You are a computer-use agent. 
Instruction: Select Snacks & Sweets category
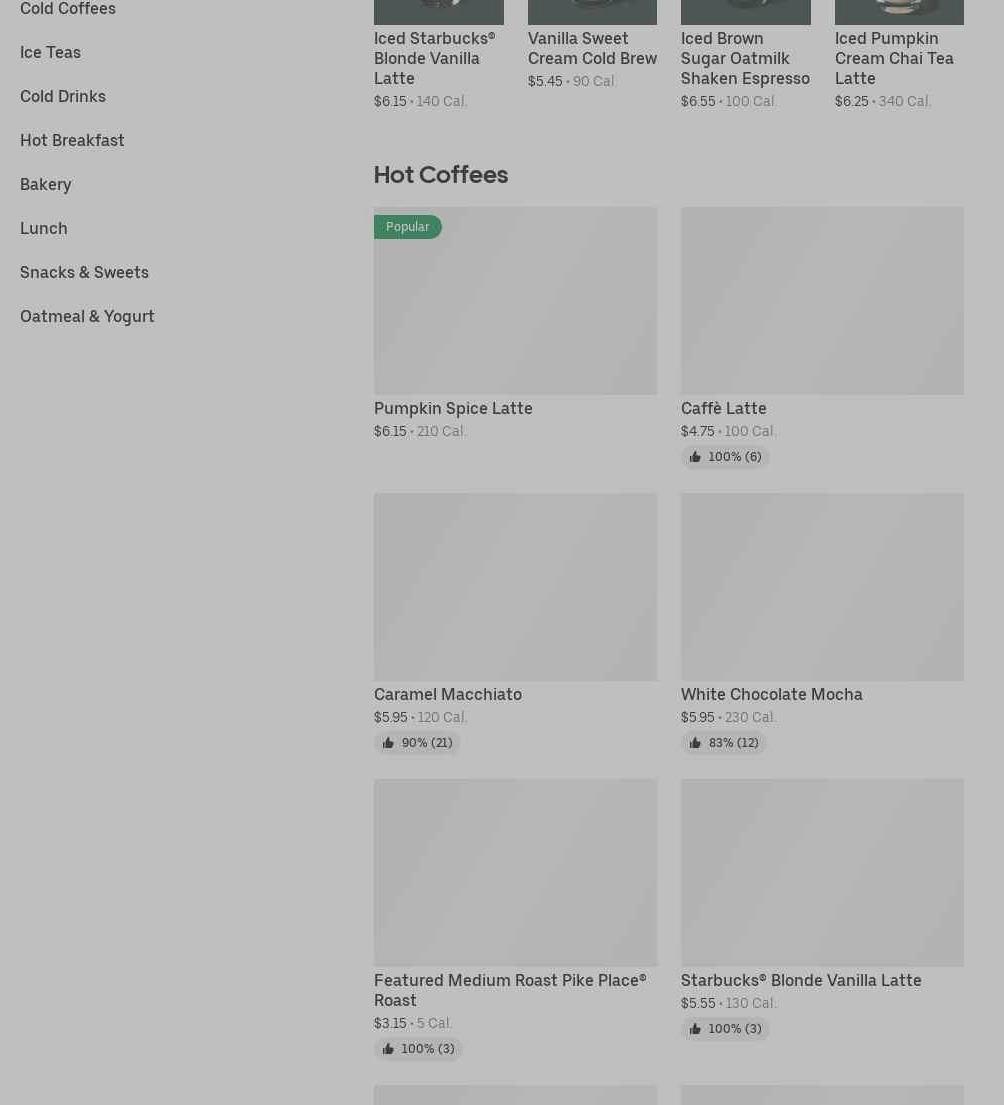click(x=84, y=272)
